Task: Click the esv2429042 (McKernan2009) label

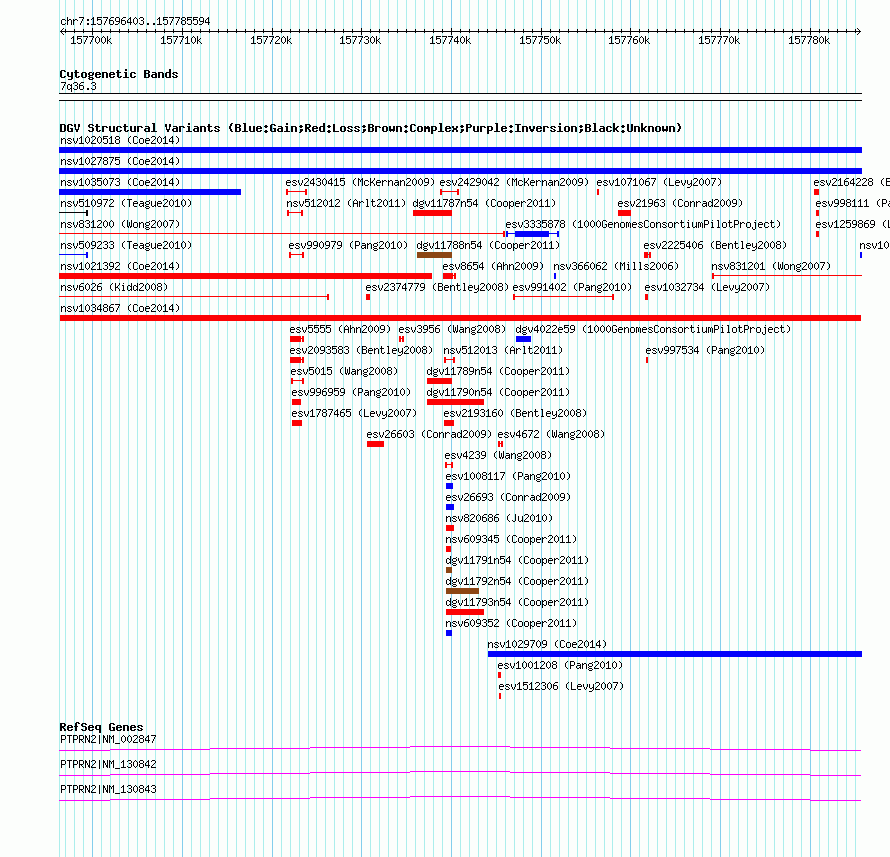Action: click(514, 182)
